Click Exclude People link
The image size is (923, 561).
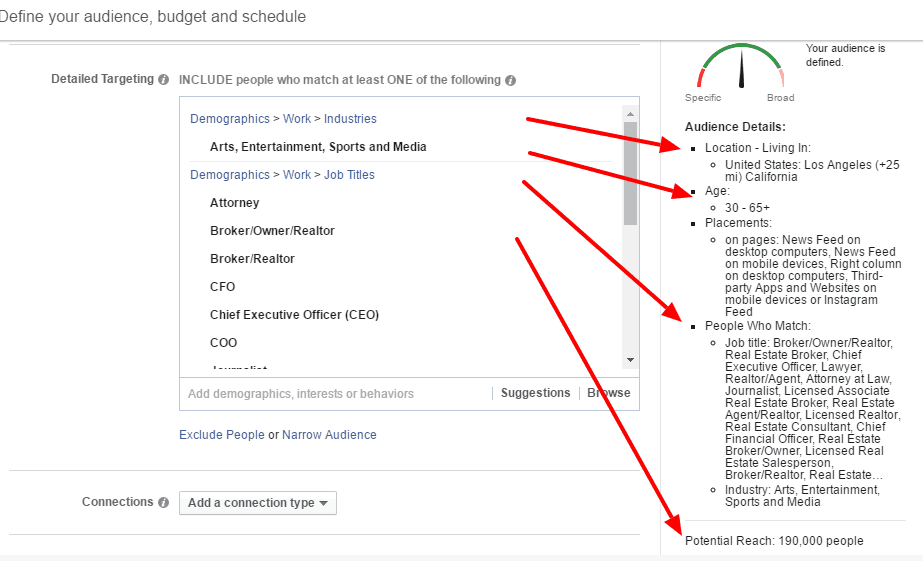[221, 434]
